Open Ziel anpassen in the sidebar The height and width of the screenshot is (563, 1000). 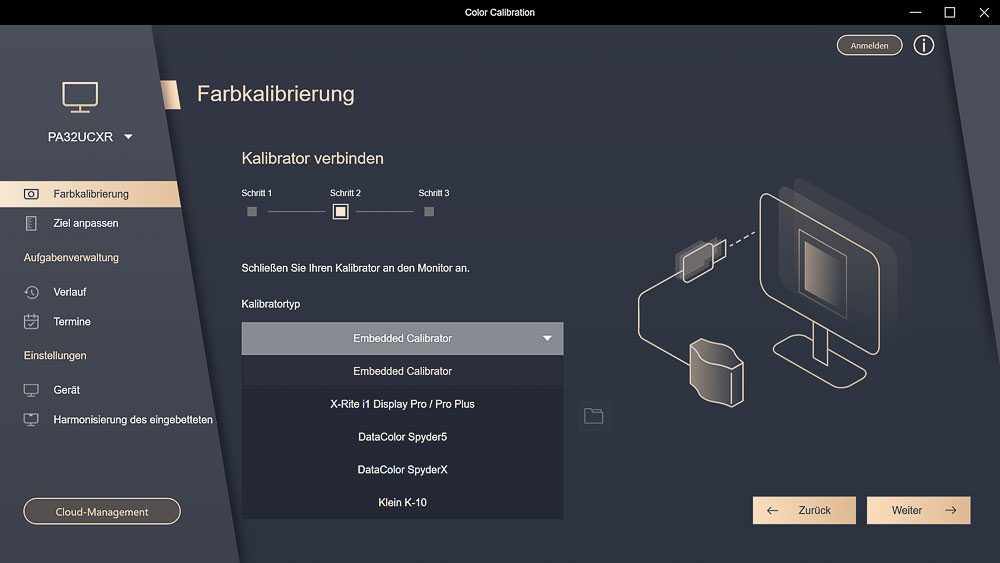tap(85, 223)
